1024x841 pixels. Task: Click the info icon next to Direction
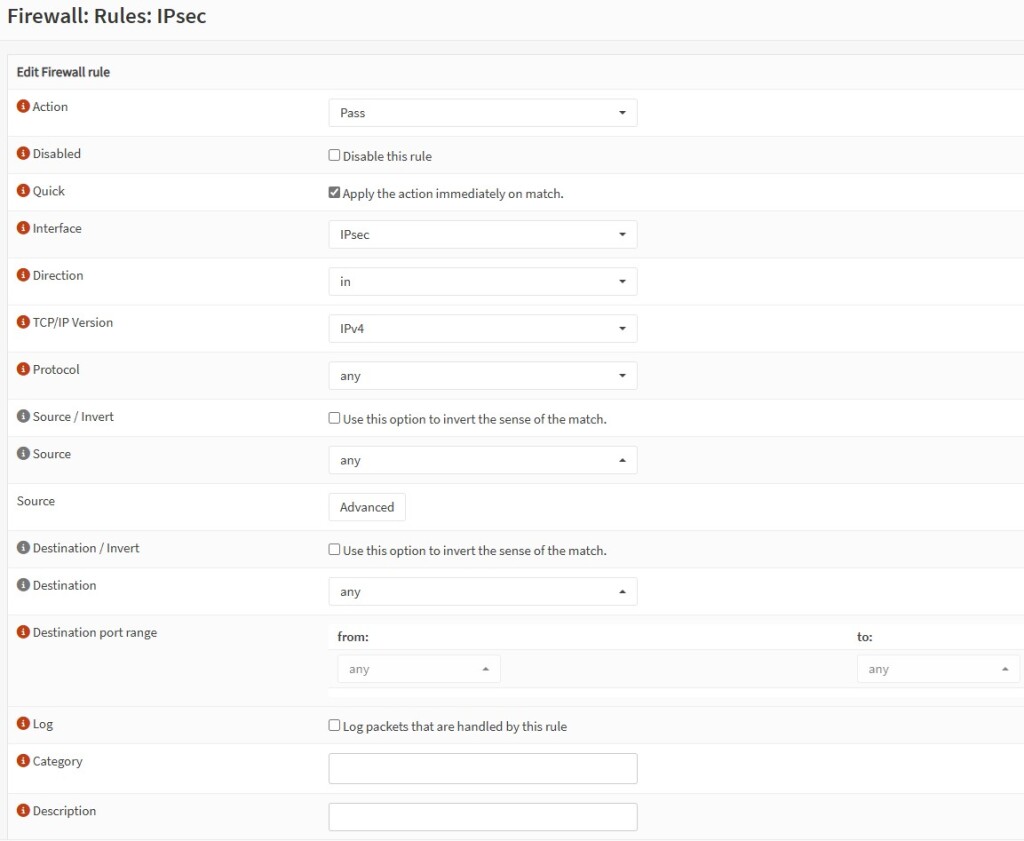click(23, 276)
